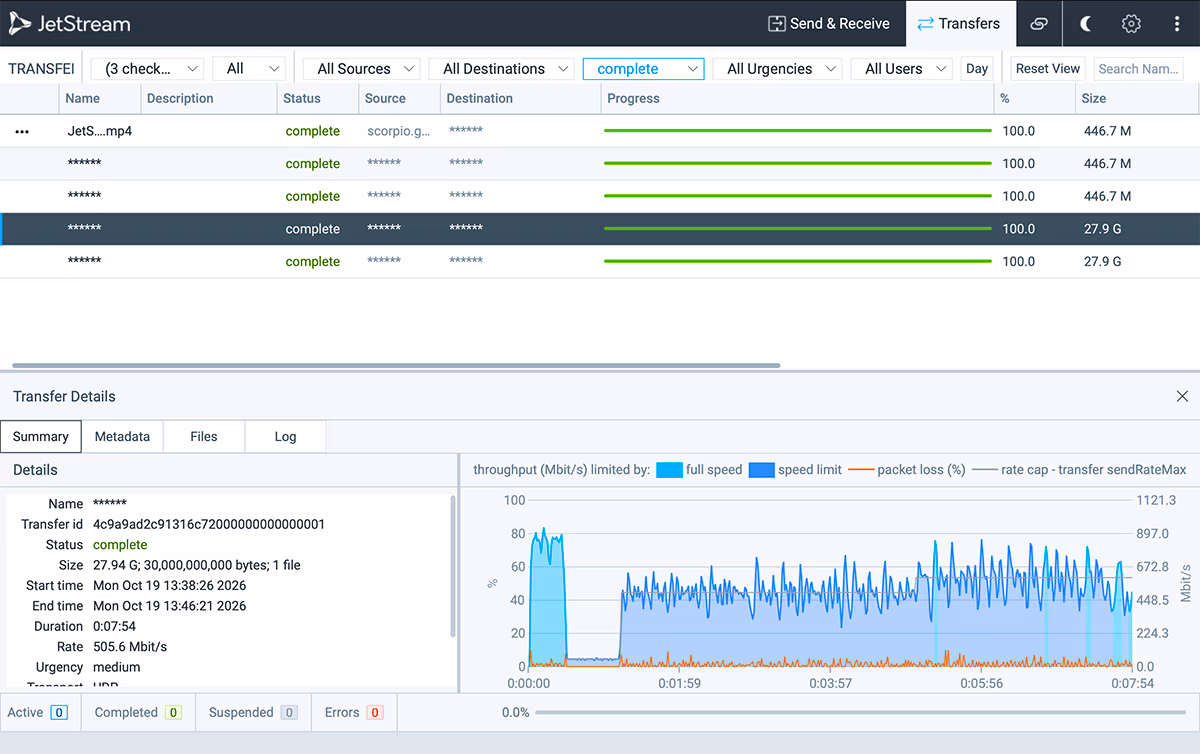Sort by the Progress column header
The height and width of the screenshot is (754, 1200).
797,98
